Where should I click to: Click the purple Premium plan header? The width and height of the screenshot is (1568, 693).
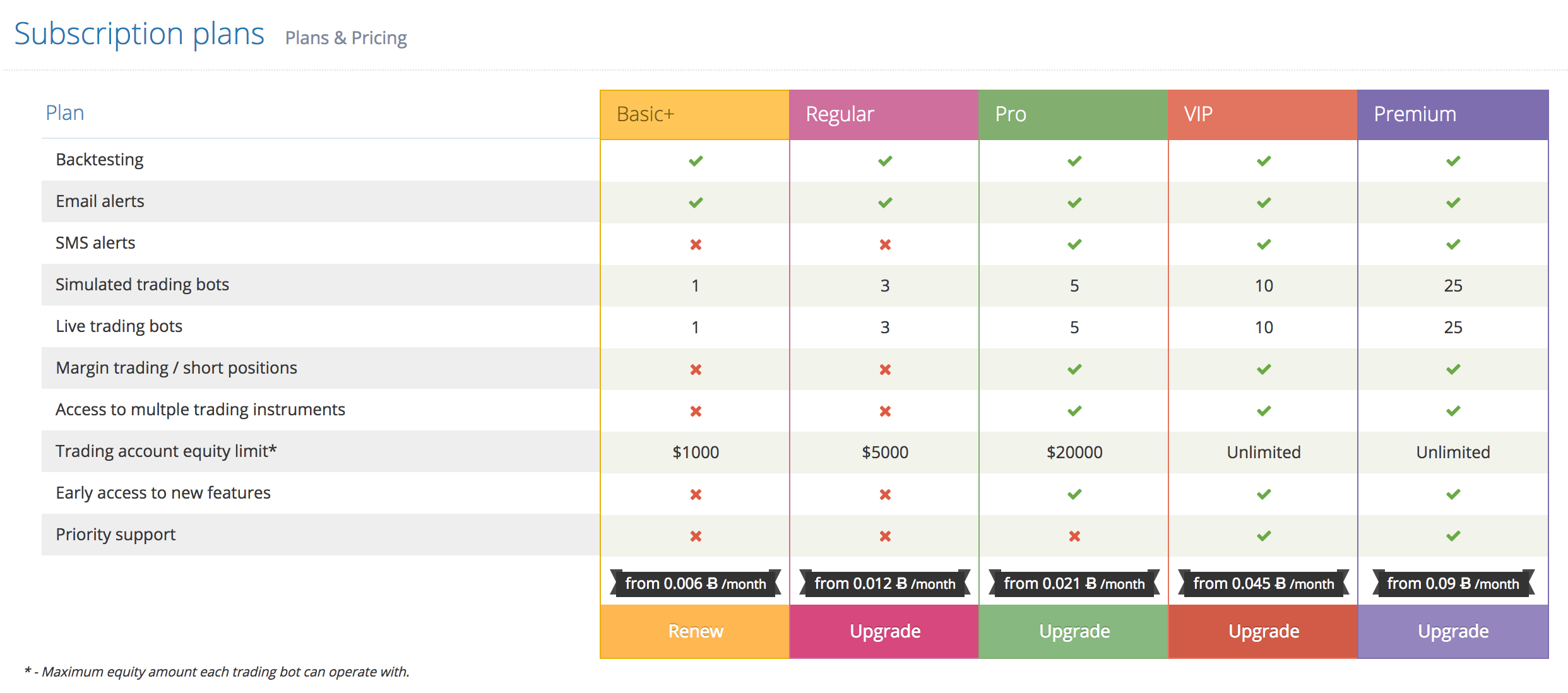(1452, 114)
